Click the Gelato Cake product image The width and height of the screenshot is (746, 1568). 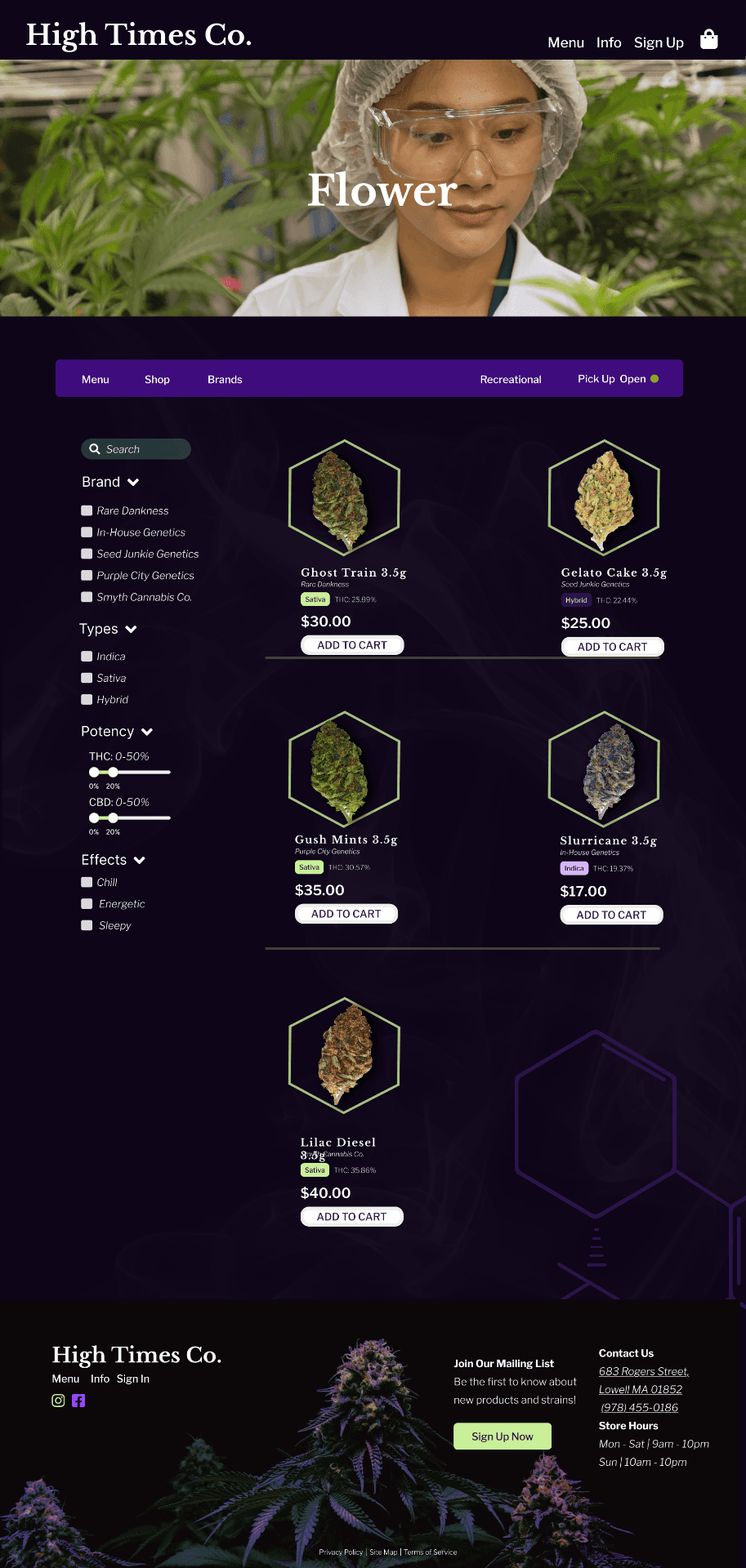[604, 498]
